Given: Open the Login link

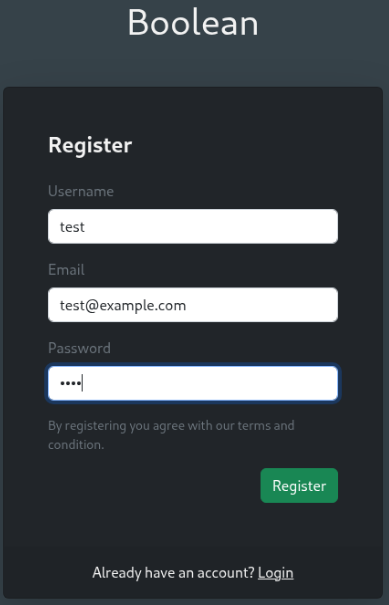Looking at the screenshot, I should [276, 573].
